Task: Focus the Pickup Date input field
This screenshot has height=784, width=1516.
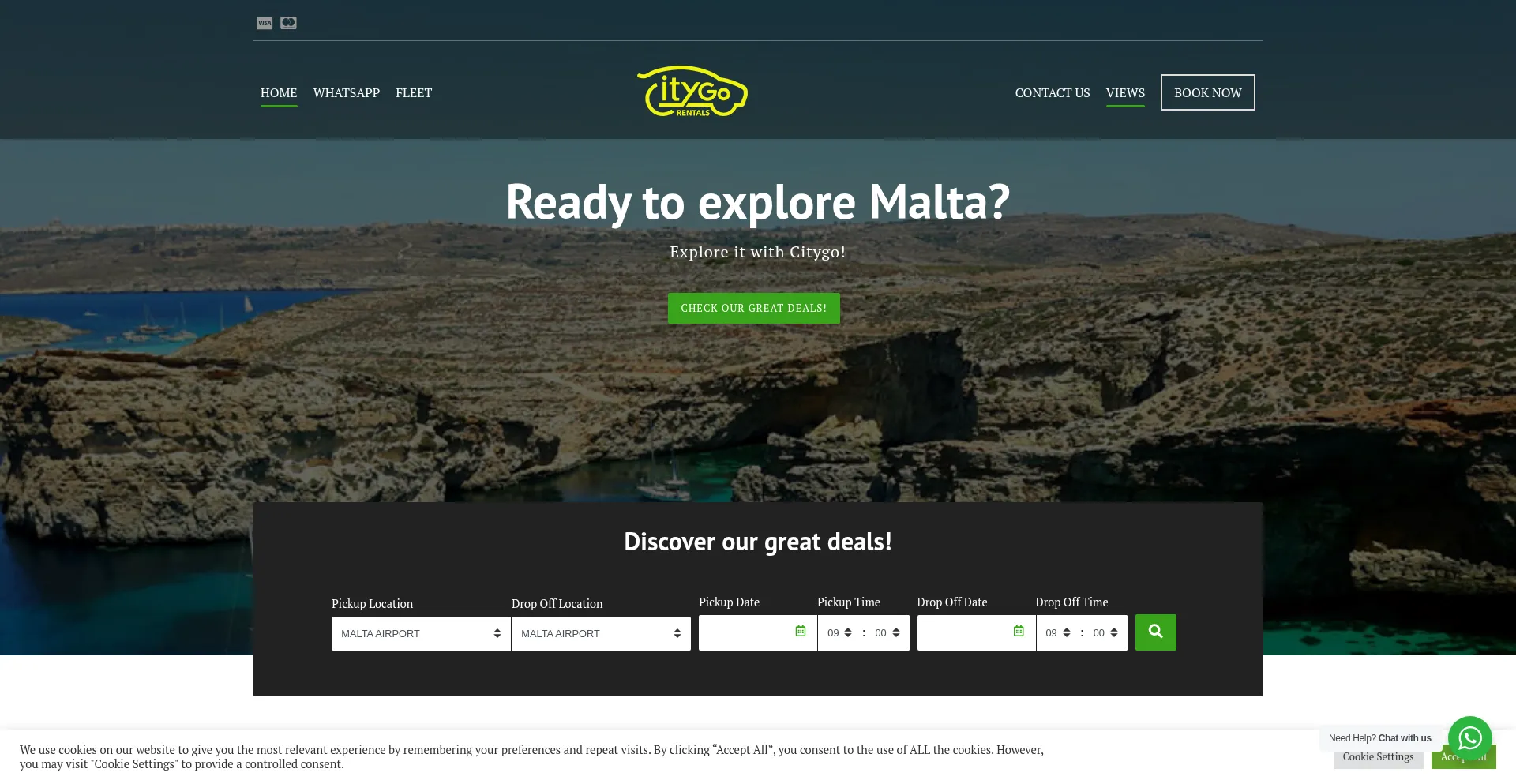Action: [746, 633]
